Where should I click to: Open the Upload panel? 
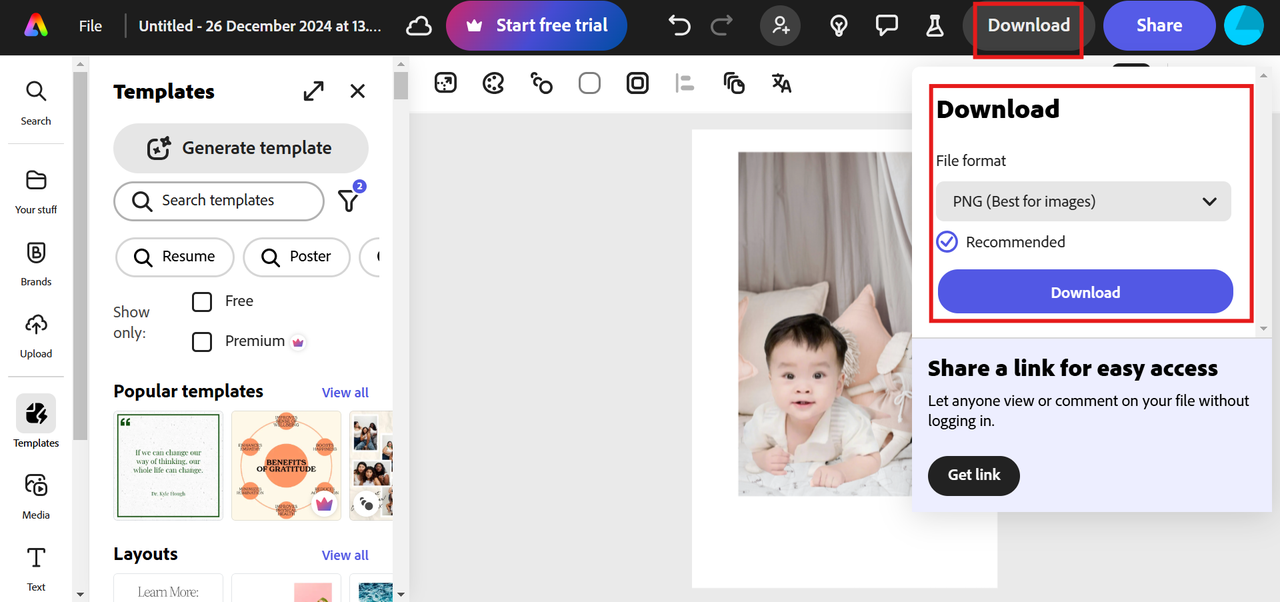point(36,335)
